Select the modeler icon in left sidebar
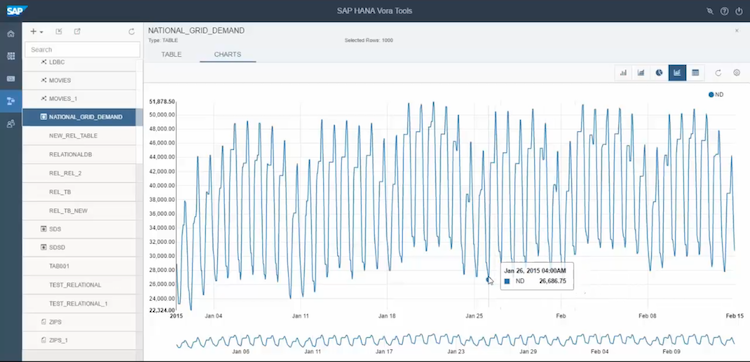Viewport: 750px width, 362px height. point(11,101)
